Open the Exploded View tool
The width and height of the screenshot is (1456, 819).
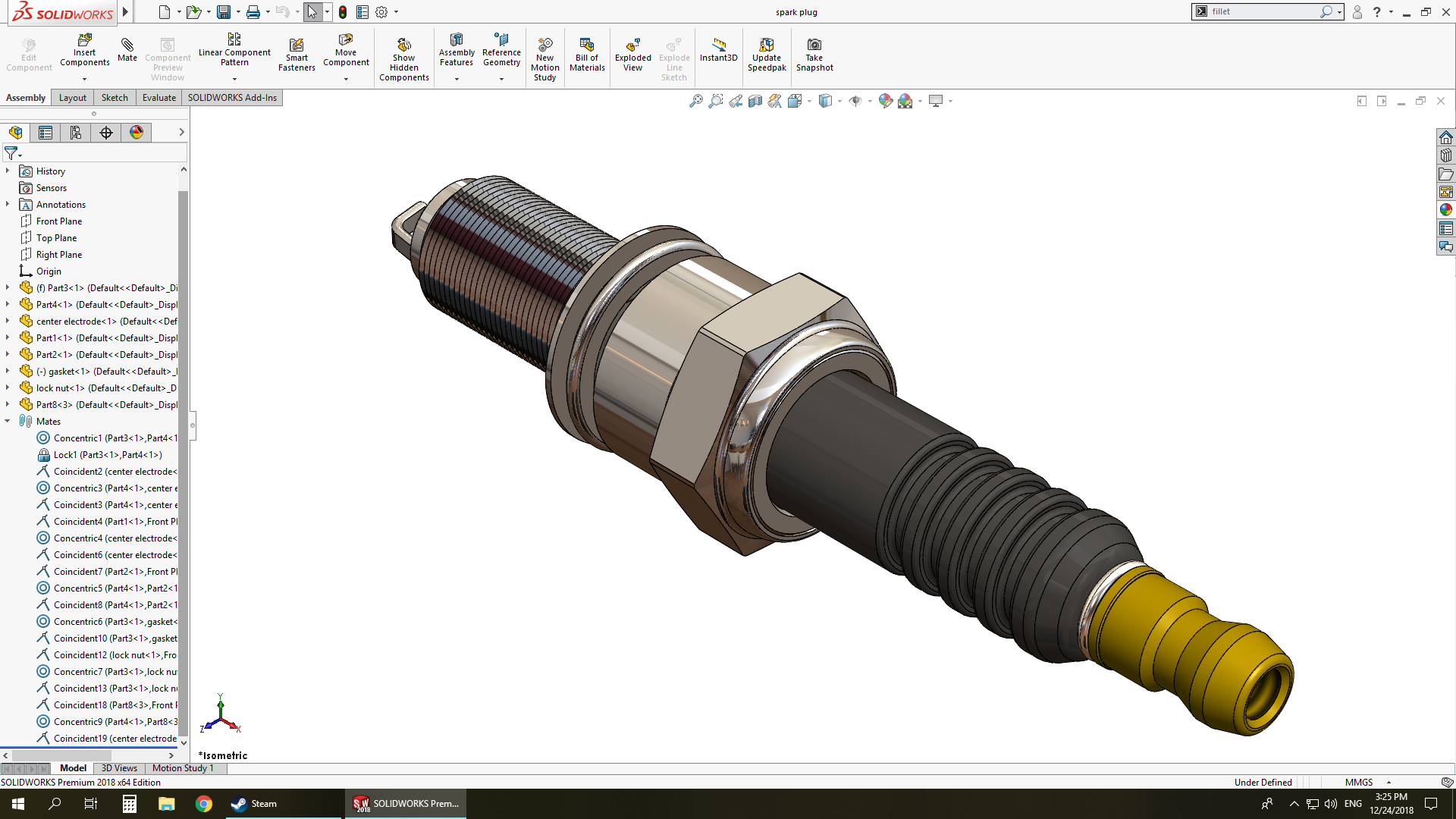632,55
